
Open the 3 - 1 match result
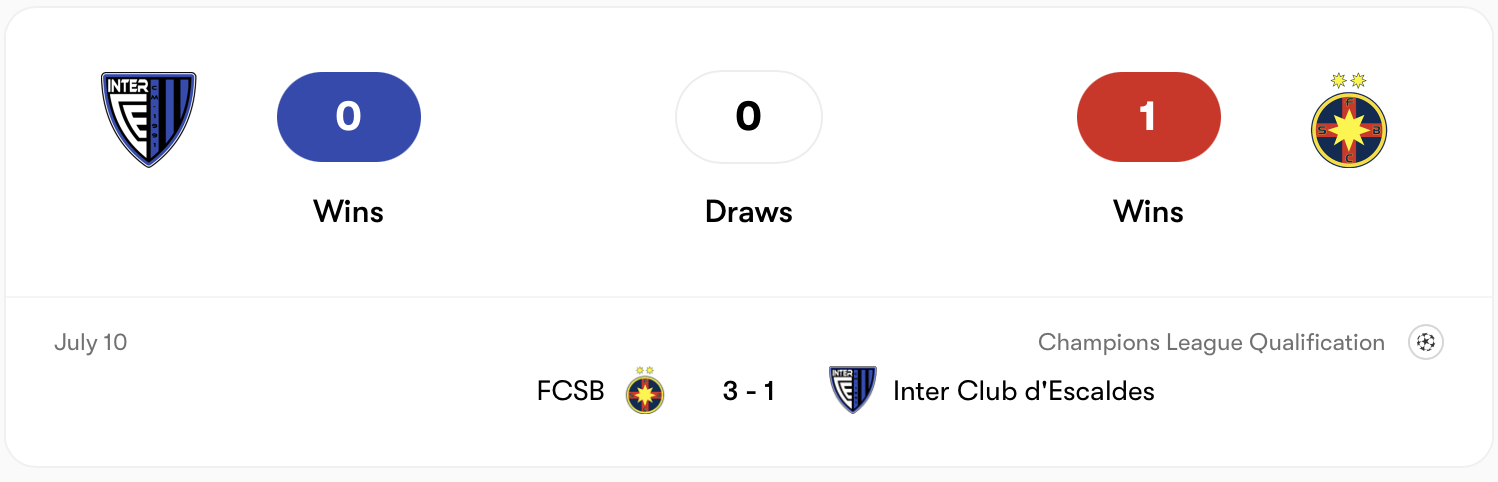[749, 391]
